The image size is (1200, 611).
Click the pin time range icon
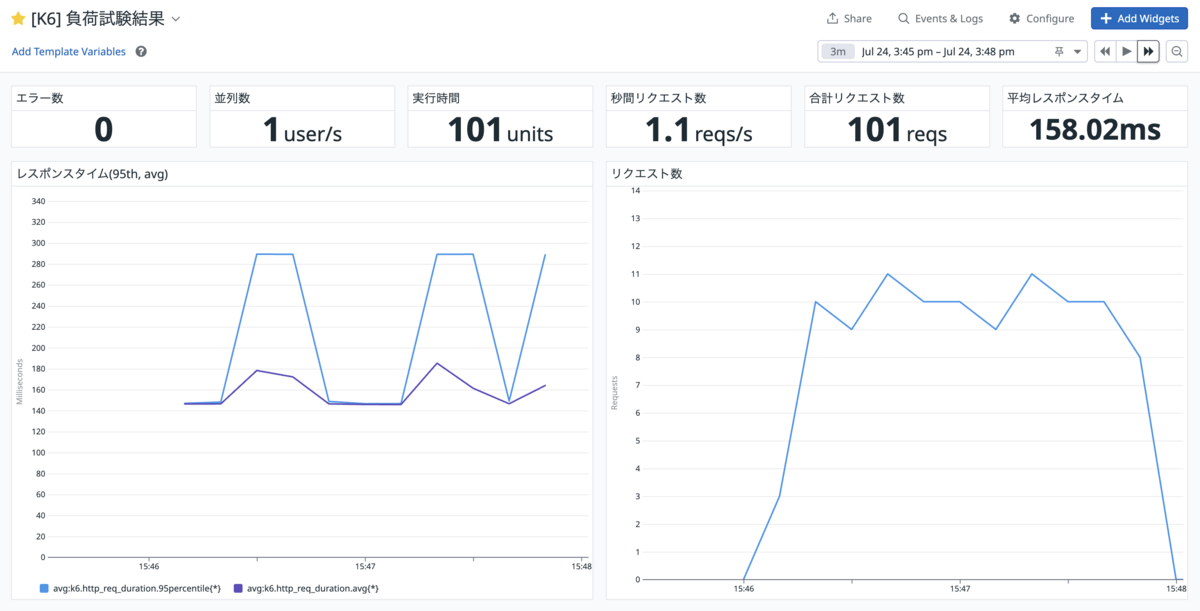tap(1059, 52)
